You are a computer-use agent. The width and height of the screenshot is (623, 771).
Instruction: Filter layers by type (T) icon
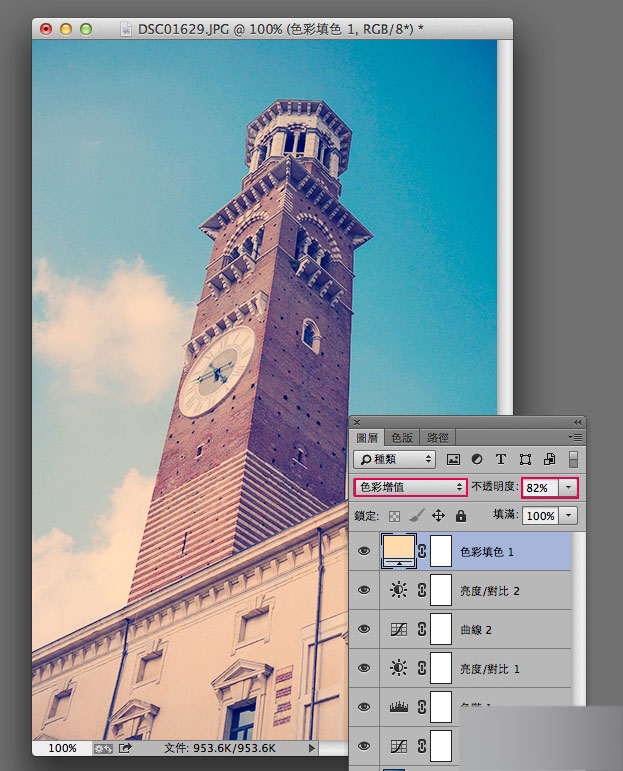[501, 459]
